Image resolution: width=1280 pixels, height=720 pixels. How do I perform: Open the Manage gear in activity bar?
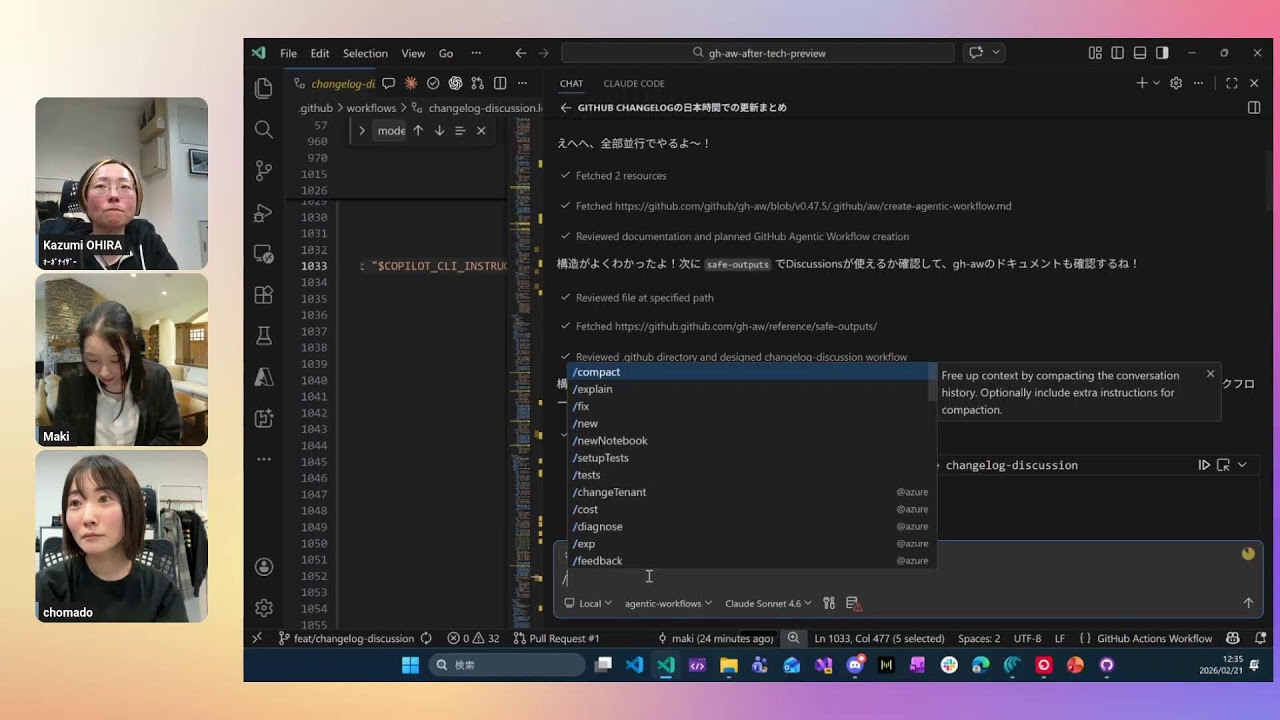[264, 607]
